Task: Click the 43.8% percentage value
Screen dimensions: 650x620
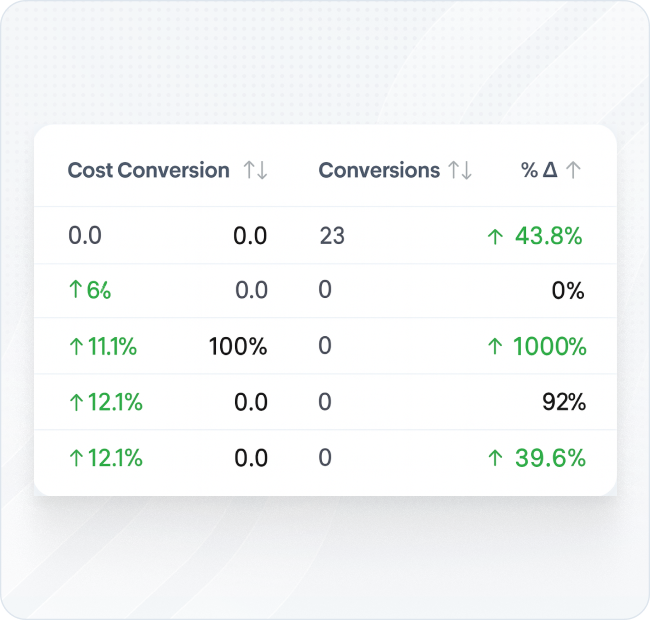Action: 549,237
